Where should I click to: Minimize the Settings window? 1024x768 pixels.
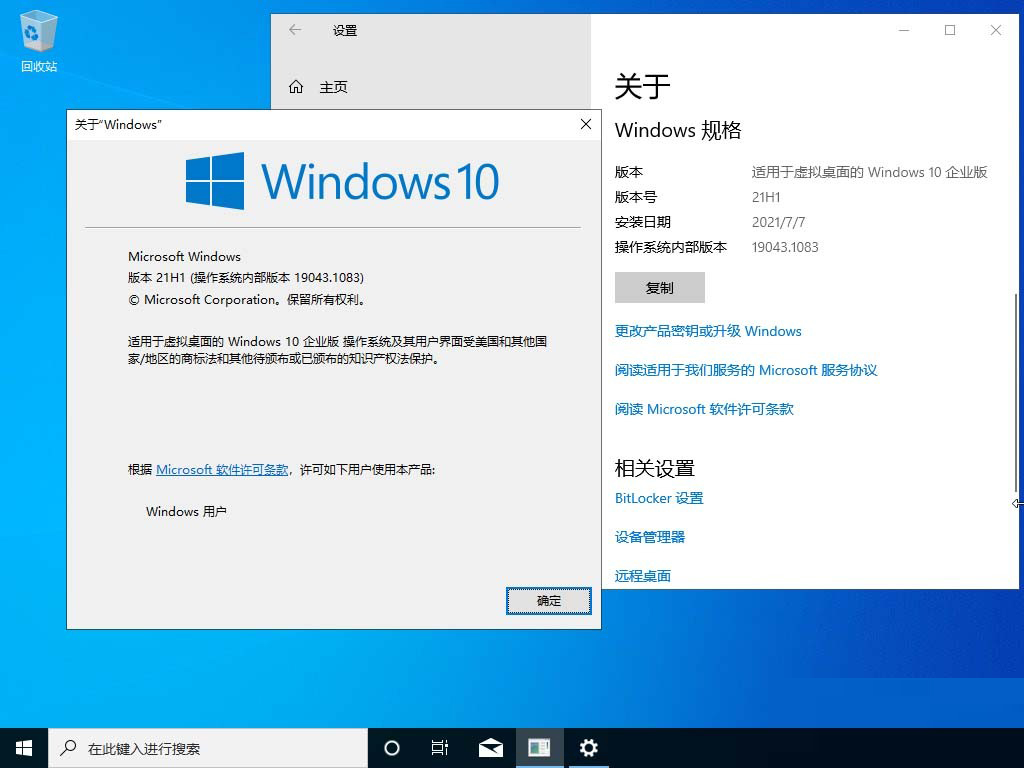tap(904, 30)
